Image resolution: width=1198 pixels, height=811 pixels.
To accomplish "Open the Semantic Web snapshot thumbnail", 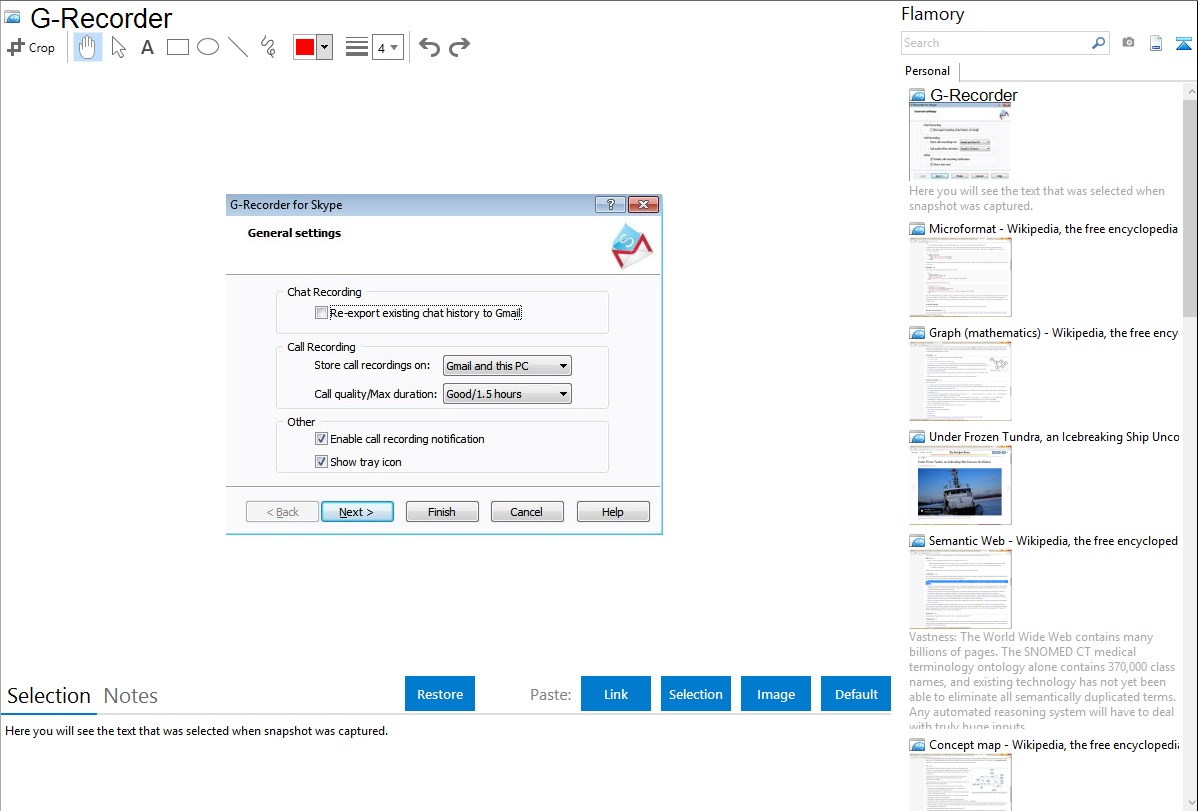I will click(x=960, y=589).
